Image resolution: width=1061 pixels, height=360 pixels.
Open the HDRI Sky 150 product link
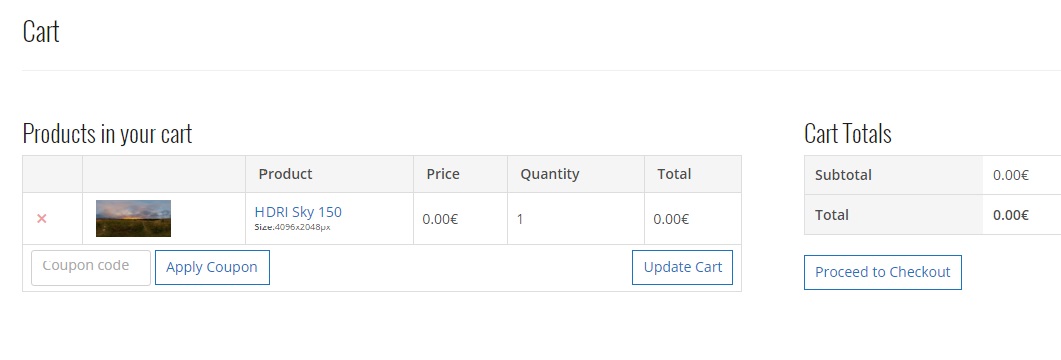coord(298,212)
